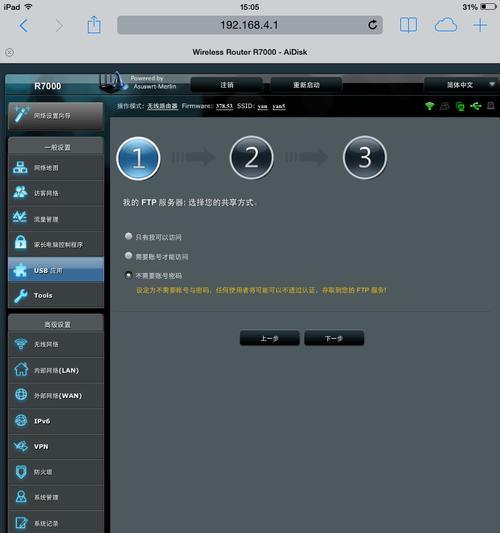
Task: Click the 一般设置 section header
Action: pyautogui.click(x=57, y=147)
